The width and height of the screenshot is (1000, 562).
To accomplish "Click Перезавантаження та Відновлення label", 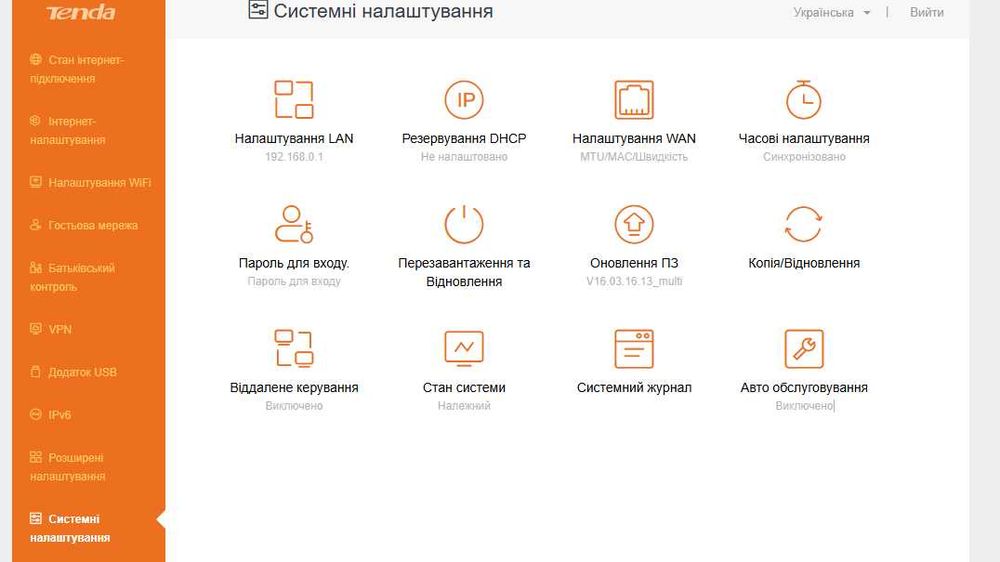I will [464, 272].
